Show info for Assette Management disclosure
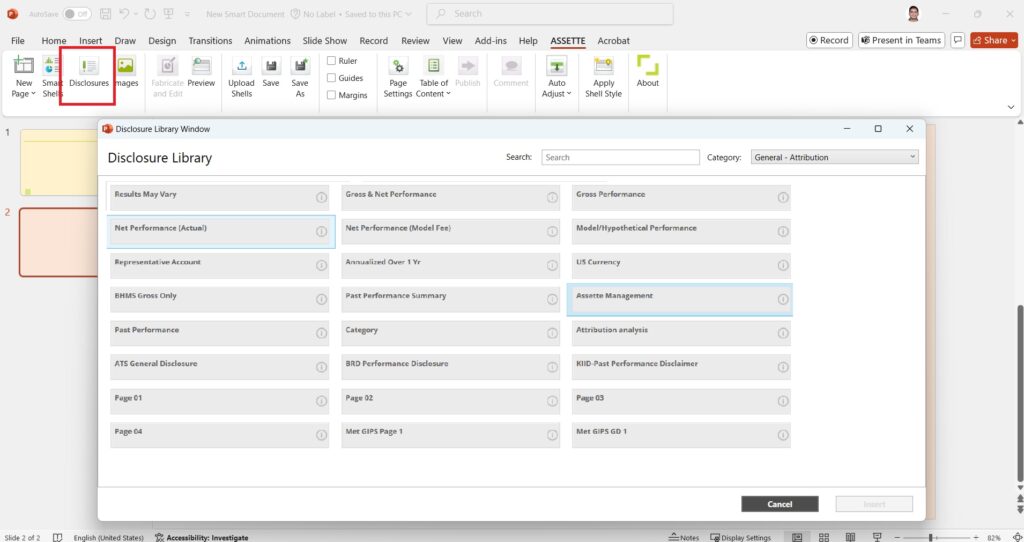The width and height of the screenshot is (1024, 542). coord(783,299)
